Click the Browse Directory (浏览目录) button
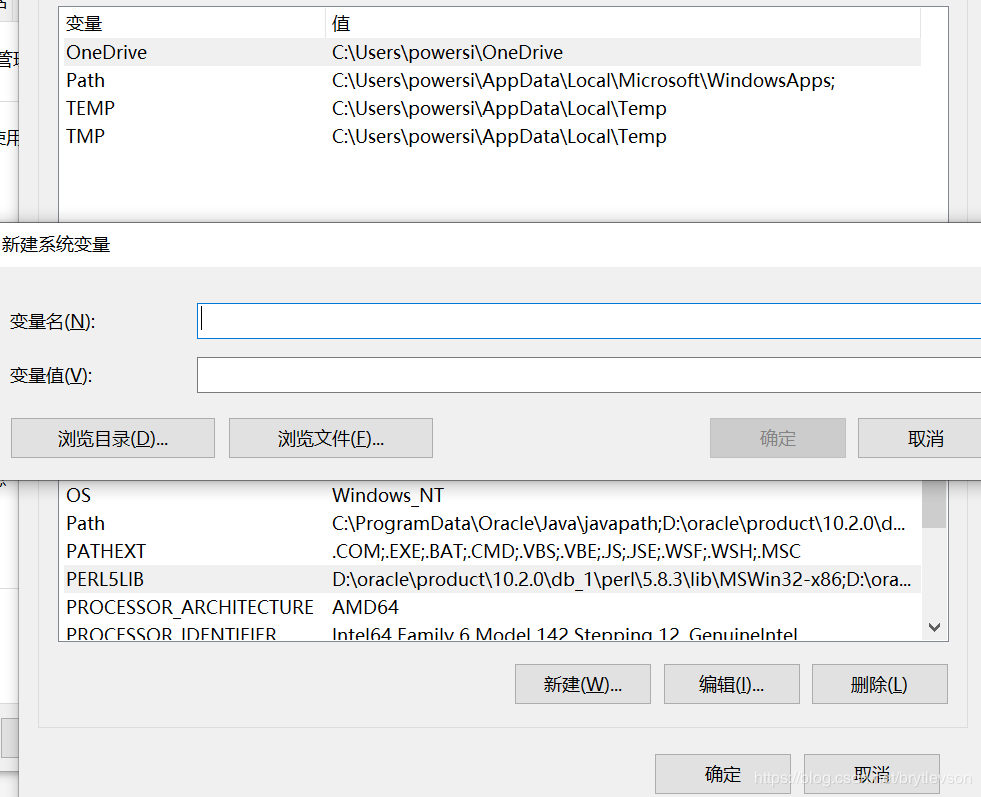The image size is (981, 797). click(x=113, y=438)
